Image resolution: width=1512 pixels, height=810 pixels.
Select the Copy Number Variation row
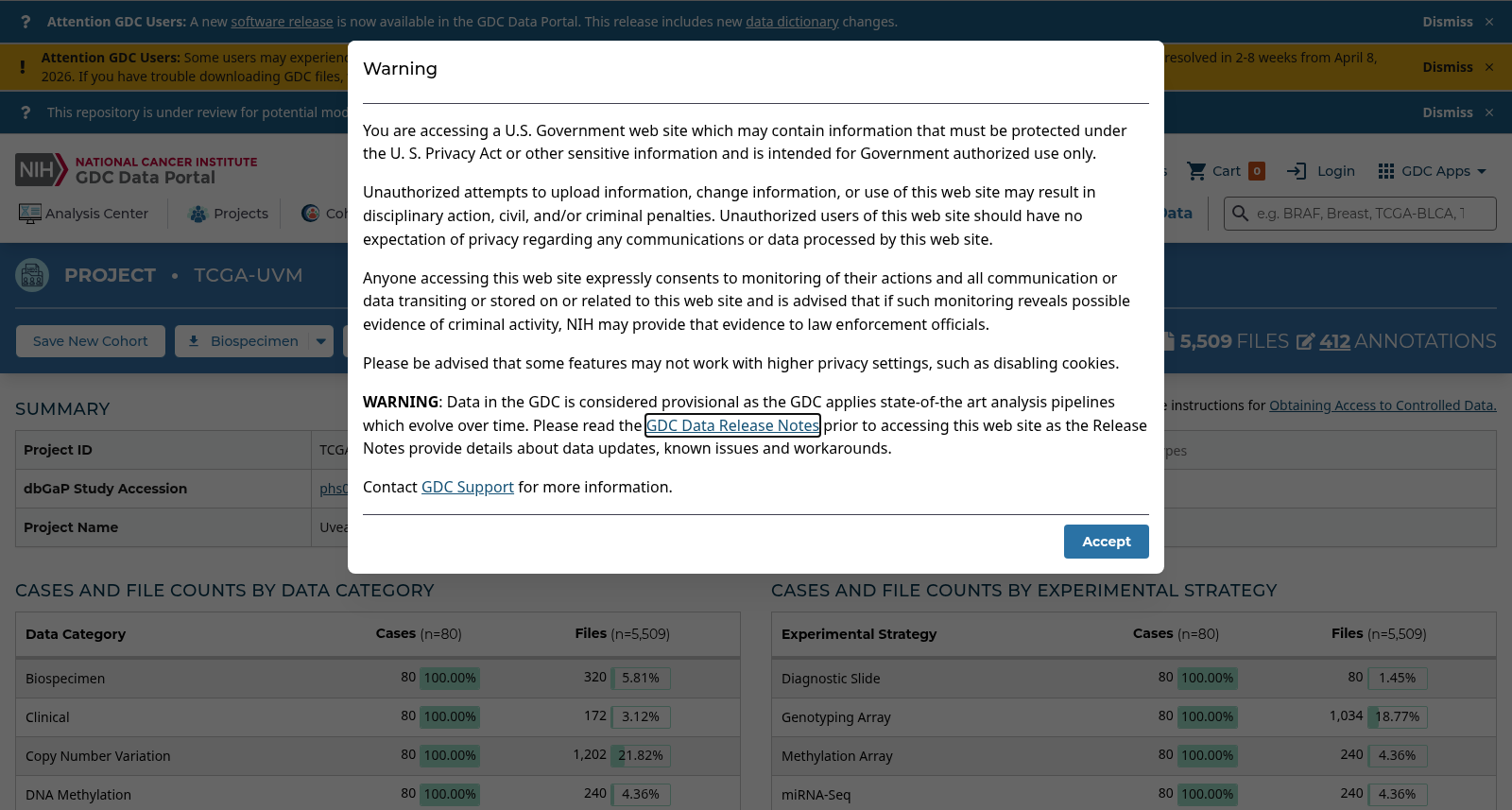(x=378, y=756)
